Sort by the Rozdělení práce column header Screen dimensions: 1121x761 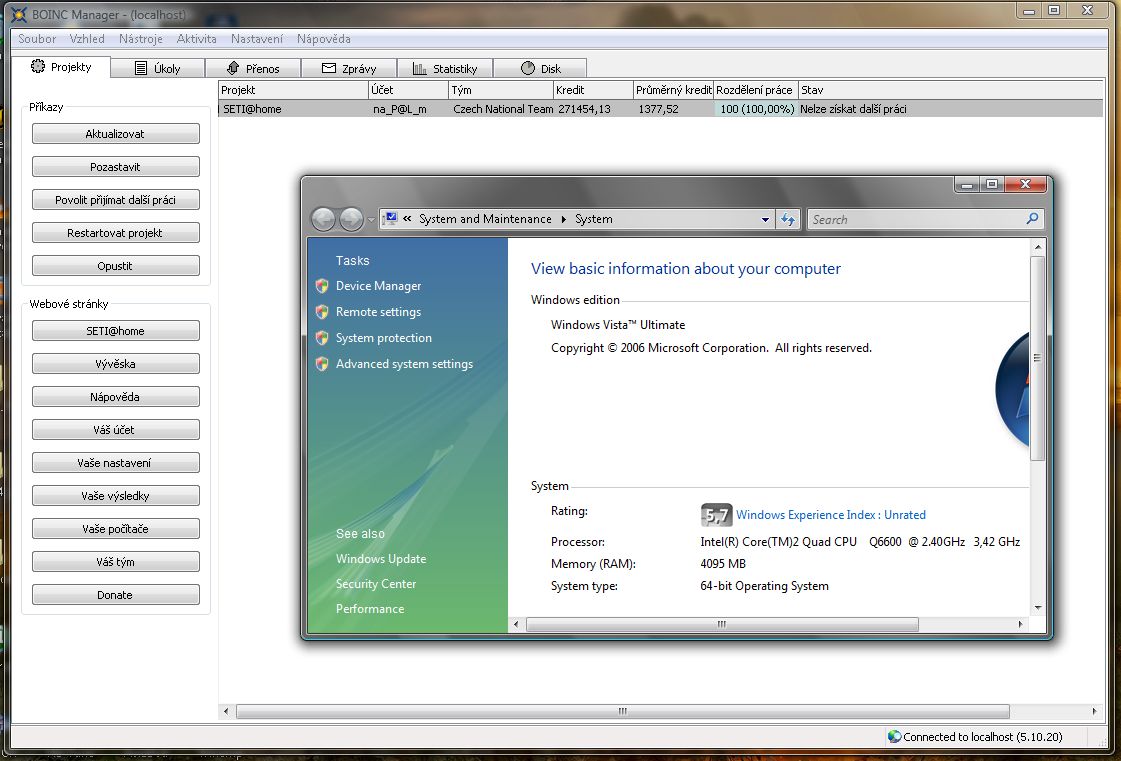coord(756,90)
